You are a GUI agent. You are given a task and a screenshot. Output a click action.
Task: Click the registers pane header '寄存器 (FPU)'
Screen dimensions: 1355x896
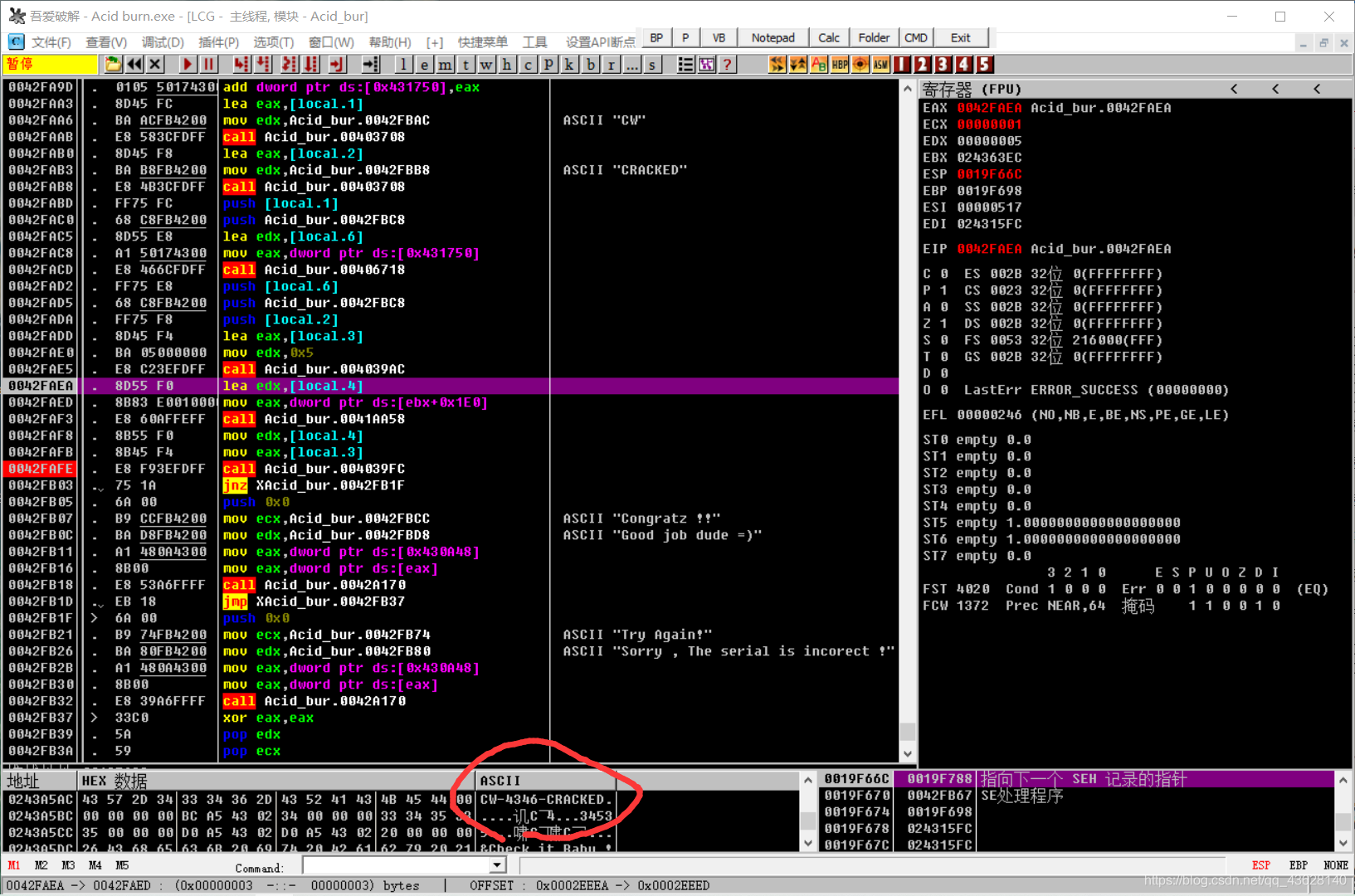point(972,89)
